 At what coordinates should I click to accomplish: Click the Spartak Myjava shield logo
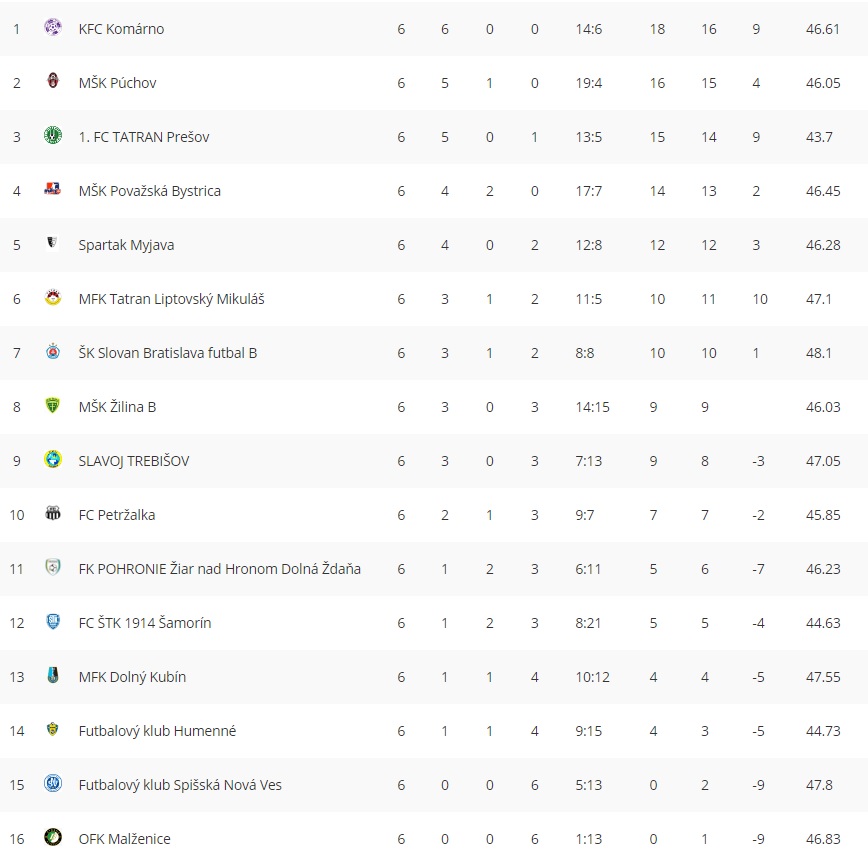(53, 244)
